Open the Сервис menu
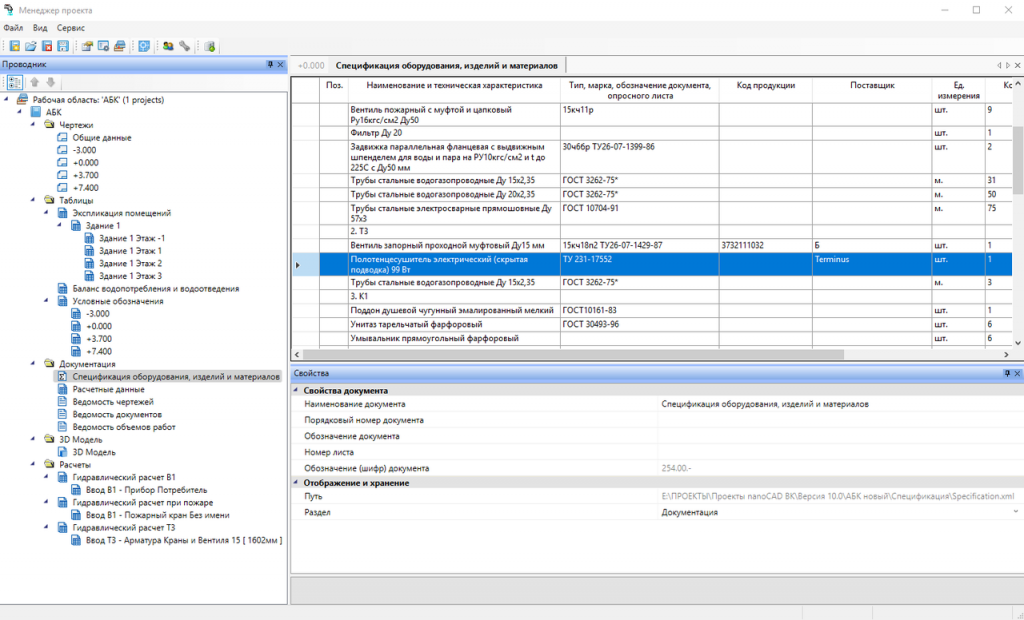The image size is (1024, 620). [x=71, y=28]
